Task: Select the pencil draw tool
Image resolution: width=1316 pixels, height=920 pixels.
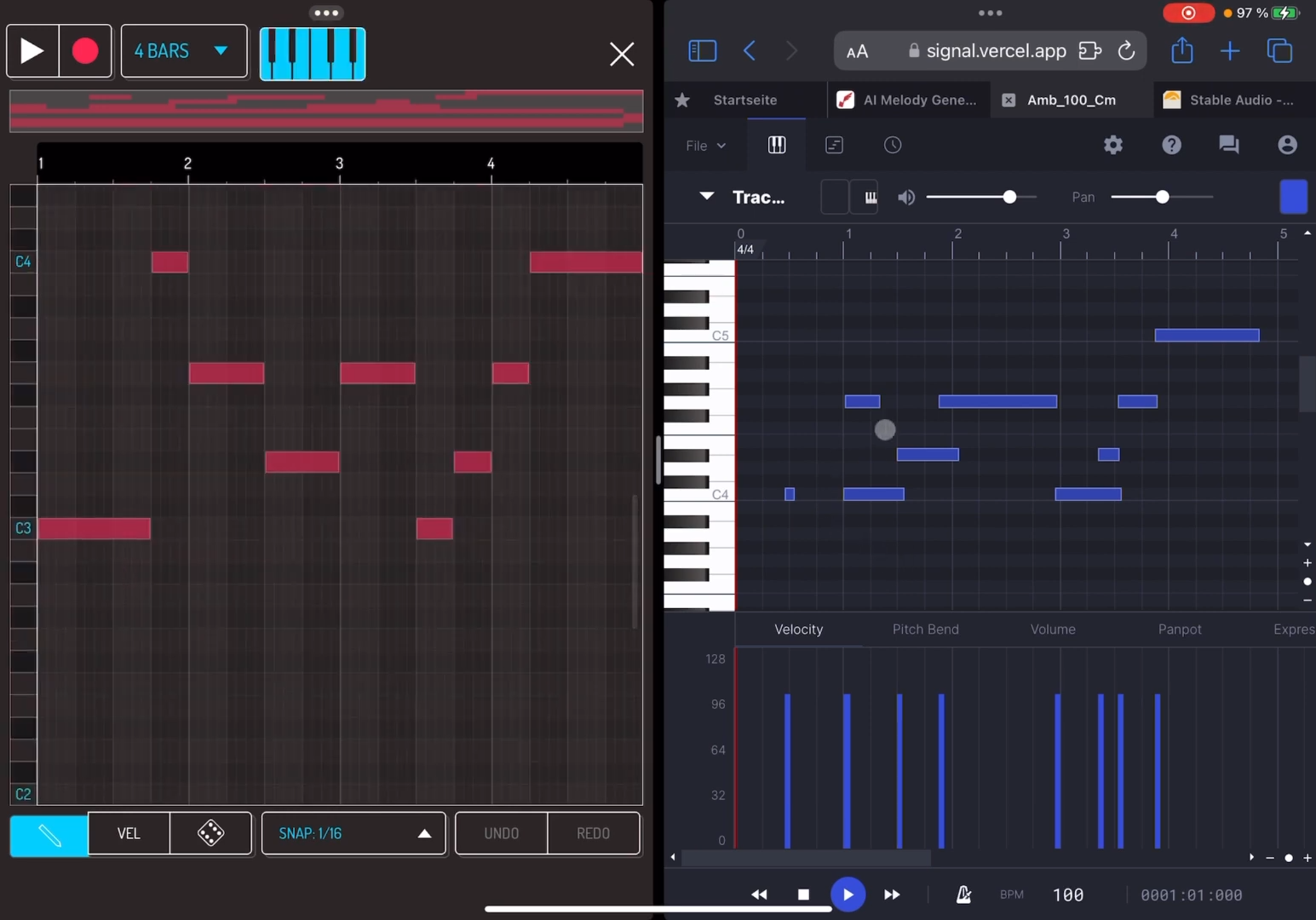Action: pyautogui.click(x=49, y=834)
